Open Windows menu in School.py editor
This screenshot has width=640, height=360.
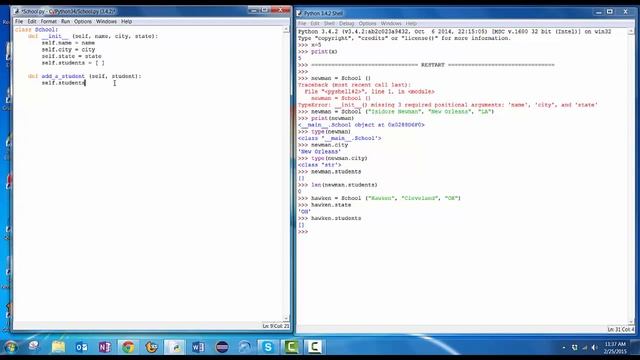(x=107, y=22)
